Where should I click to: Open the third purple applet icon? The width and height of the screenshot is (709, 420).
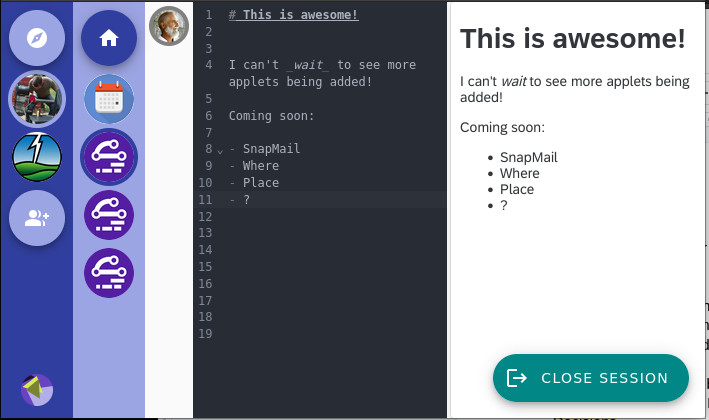click(x=109, y=272)
